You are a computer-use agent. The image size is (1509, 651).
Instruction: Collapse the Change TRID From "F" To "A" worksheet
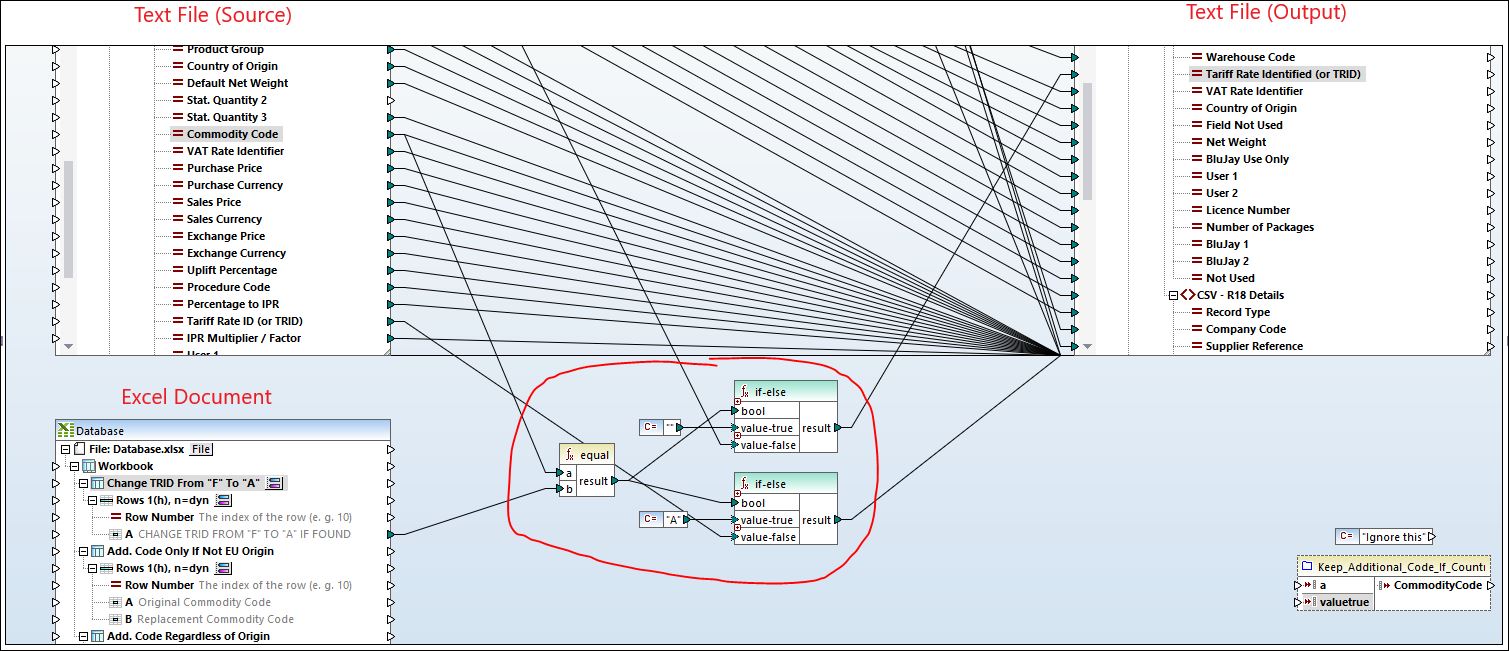click(83, 483)
